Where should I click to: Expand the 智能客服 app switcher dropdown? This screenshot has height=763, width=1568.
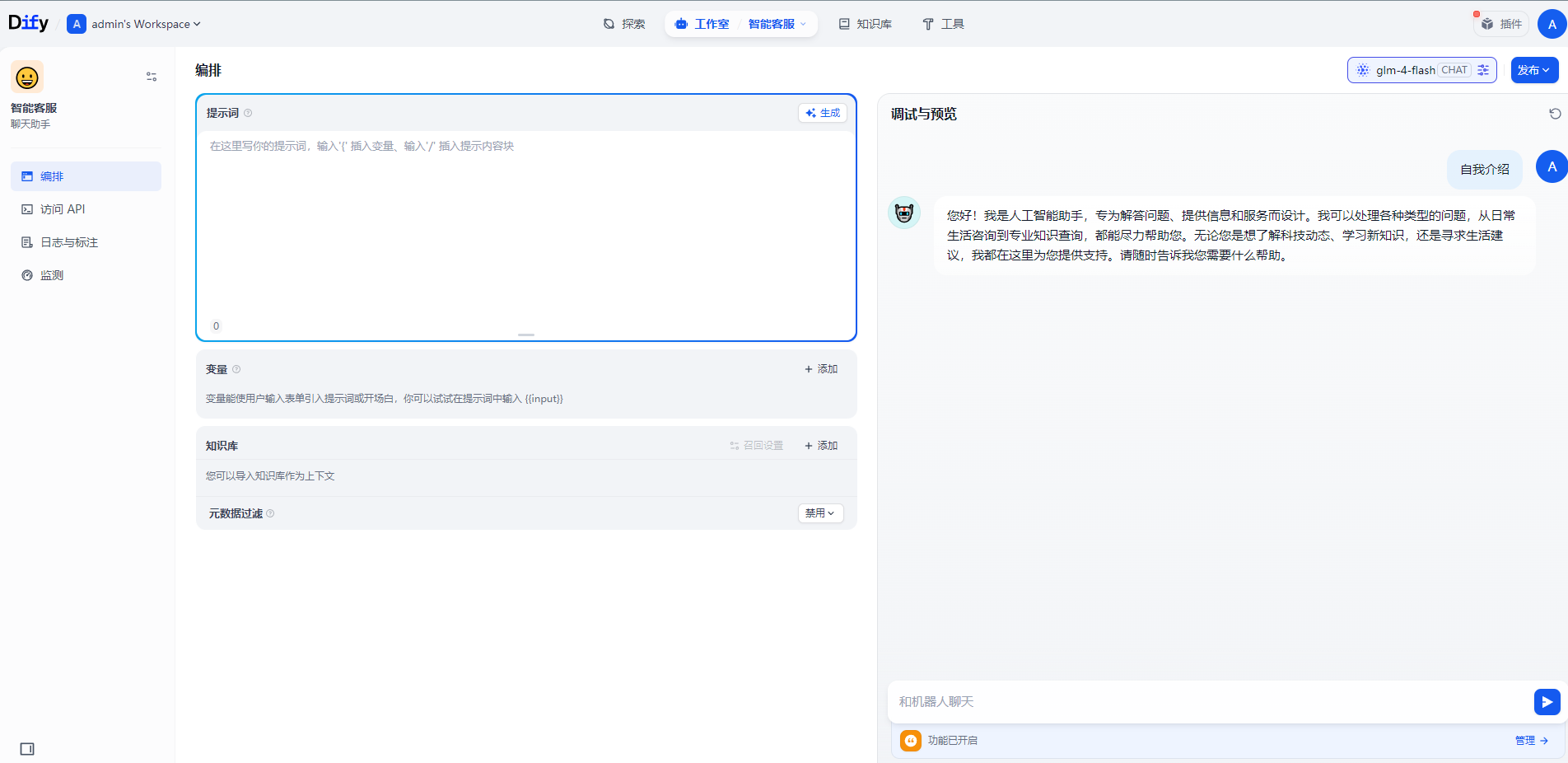[777, 24]
